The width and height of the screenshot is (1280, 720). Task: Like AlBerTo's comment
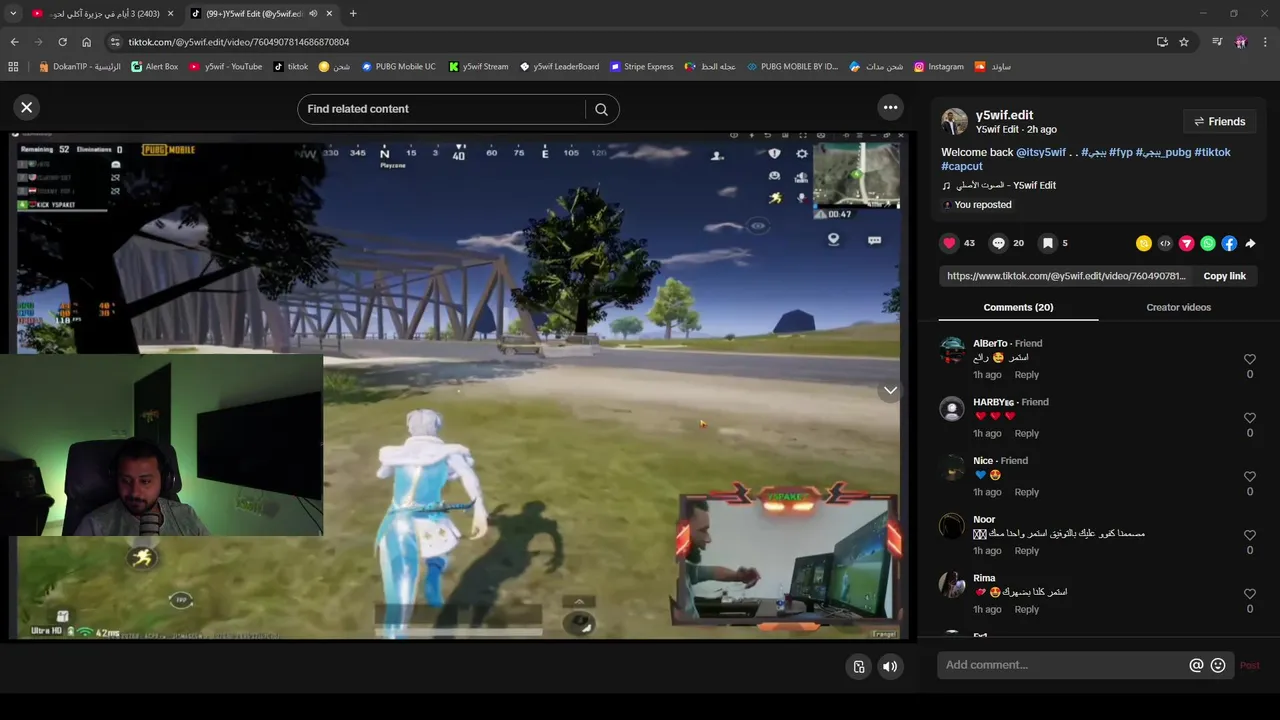[1249, 359]
